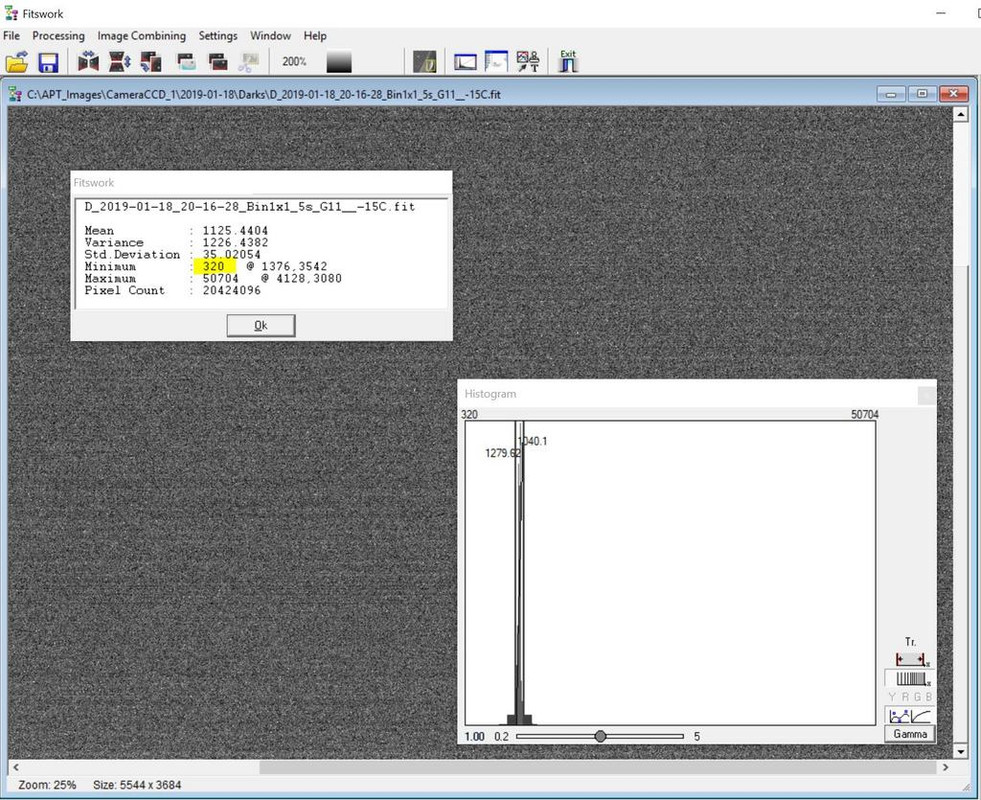Viewport: 981px width, 800px height.
Task: Click the image duplicate icon beside the greyed scissors
Action: [x=217, y=62]
